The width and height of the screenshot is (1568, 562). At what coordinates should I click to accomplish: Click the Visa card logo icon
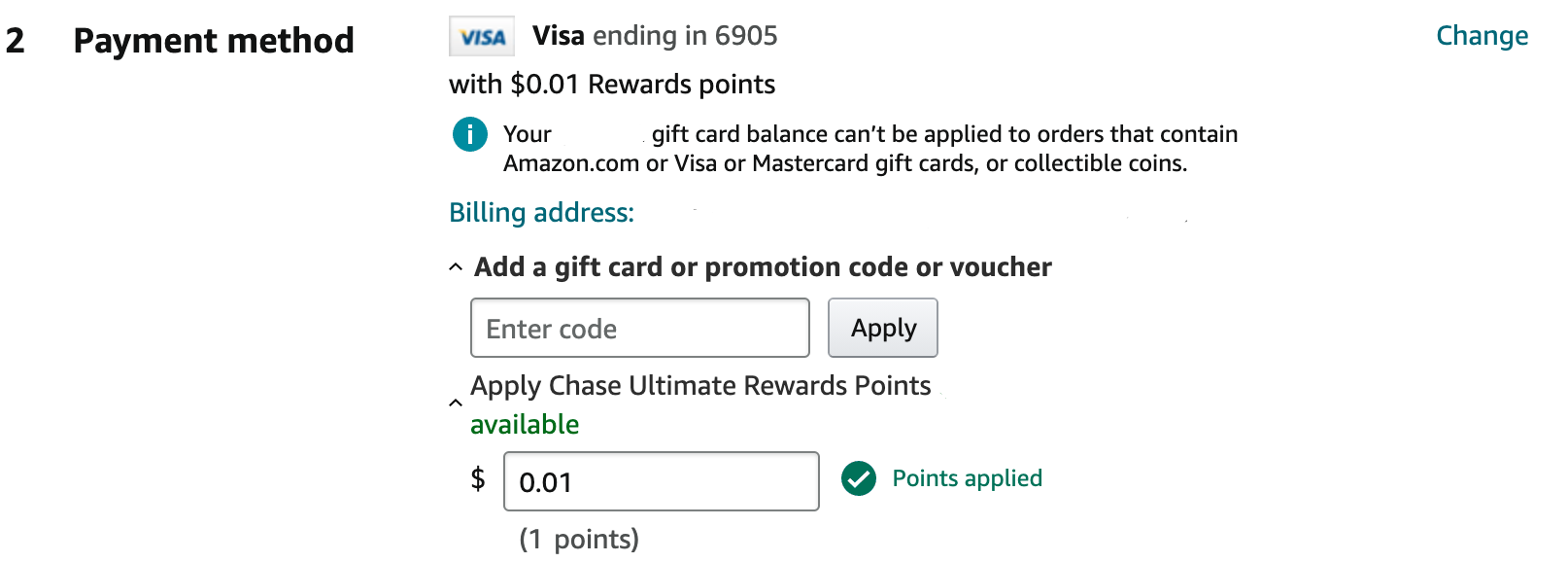coord(482,35)
